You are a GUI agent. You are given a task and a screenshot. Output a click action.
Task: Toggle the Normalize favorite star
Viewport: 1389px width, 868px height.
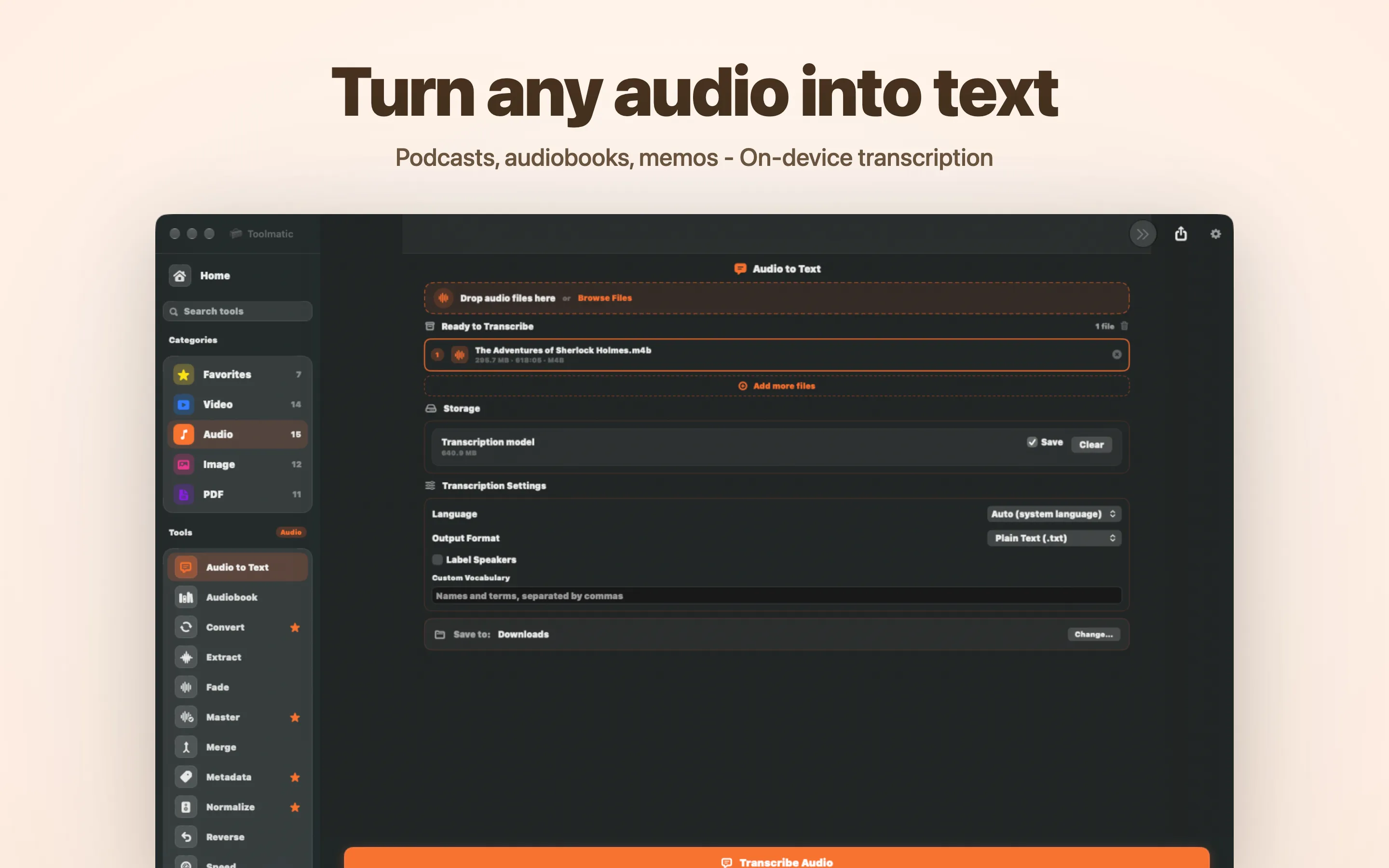click(x=295, y=807)
